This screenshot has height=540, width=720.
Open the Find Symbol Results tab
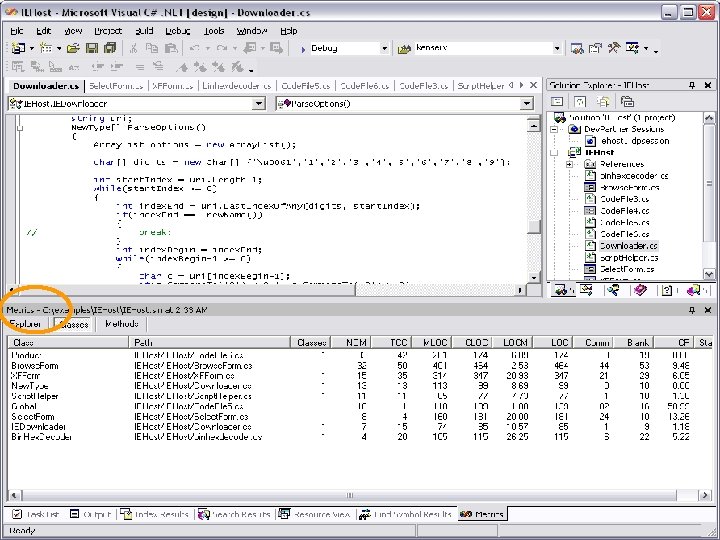click(406, 514)
